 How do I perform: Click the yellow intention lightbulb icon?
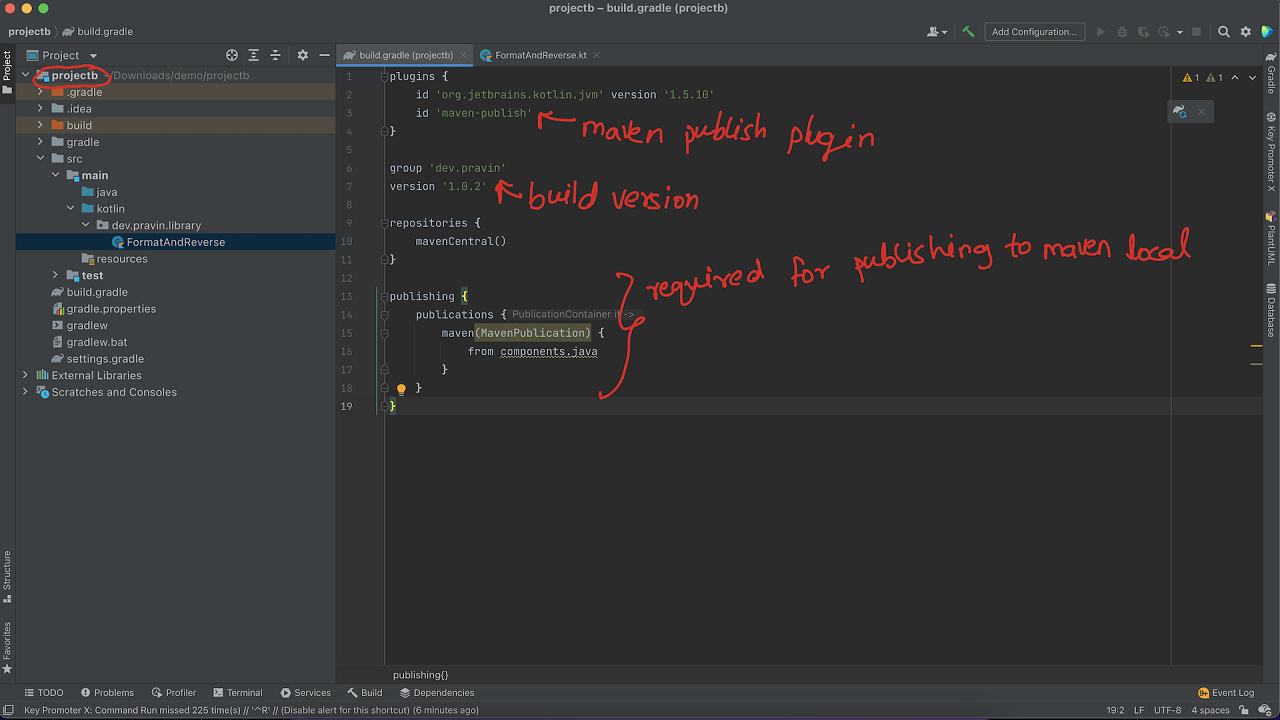coord(401,389)
